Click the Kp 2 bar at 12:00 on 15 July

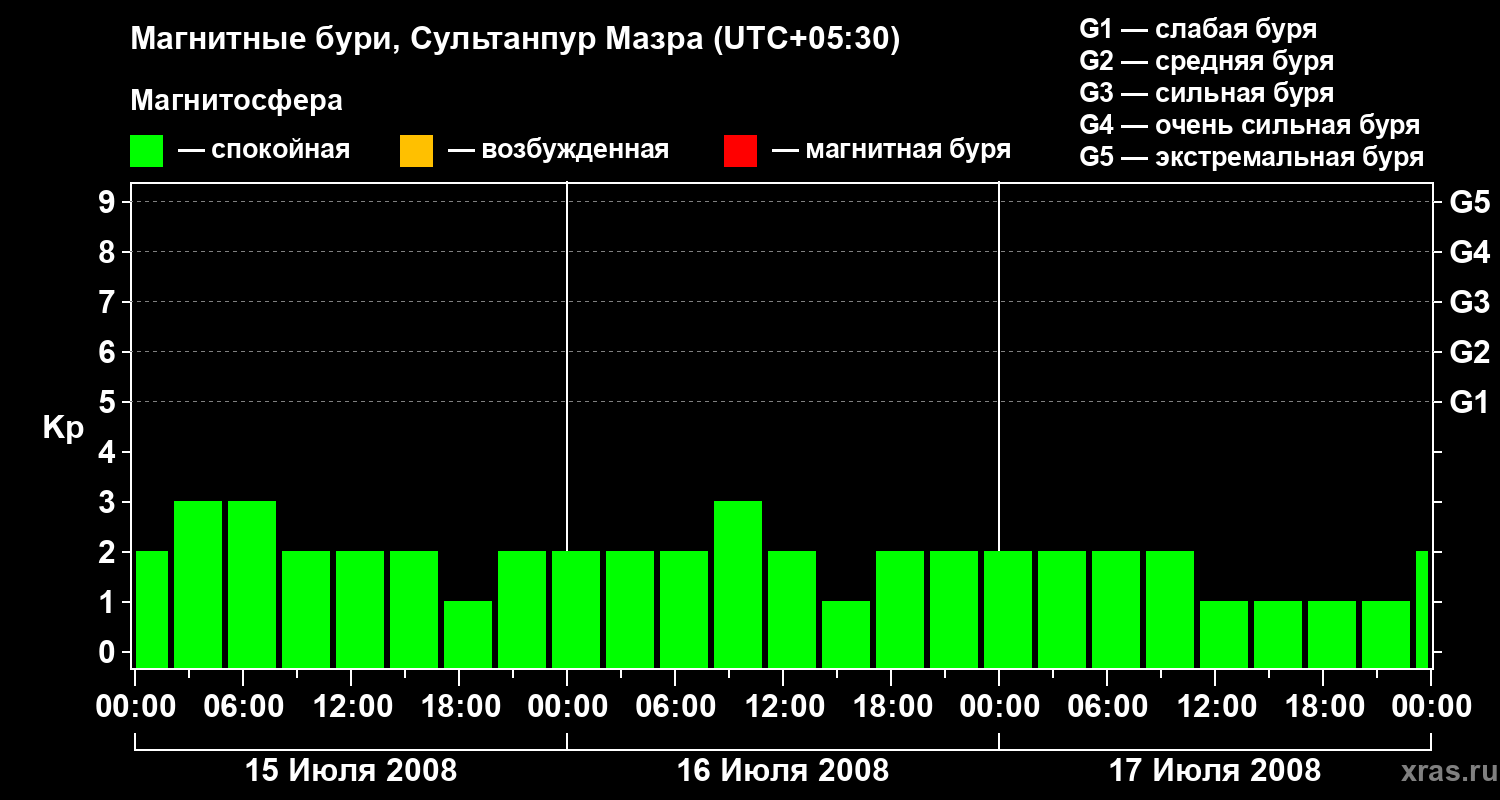(360, 609)
